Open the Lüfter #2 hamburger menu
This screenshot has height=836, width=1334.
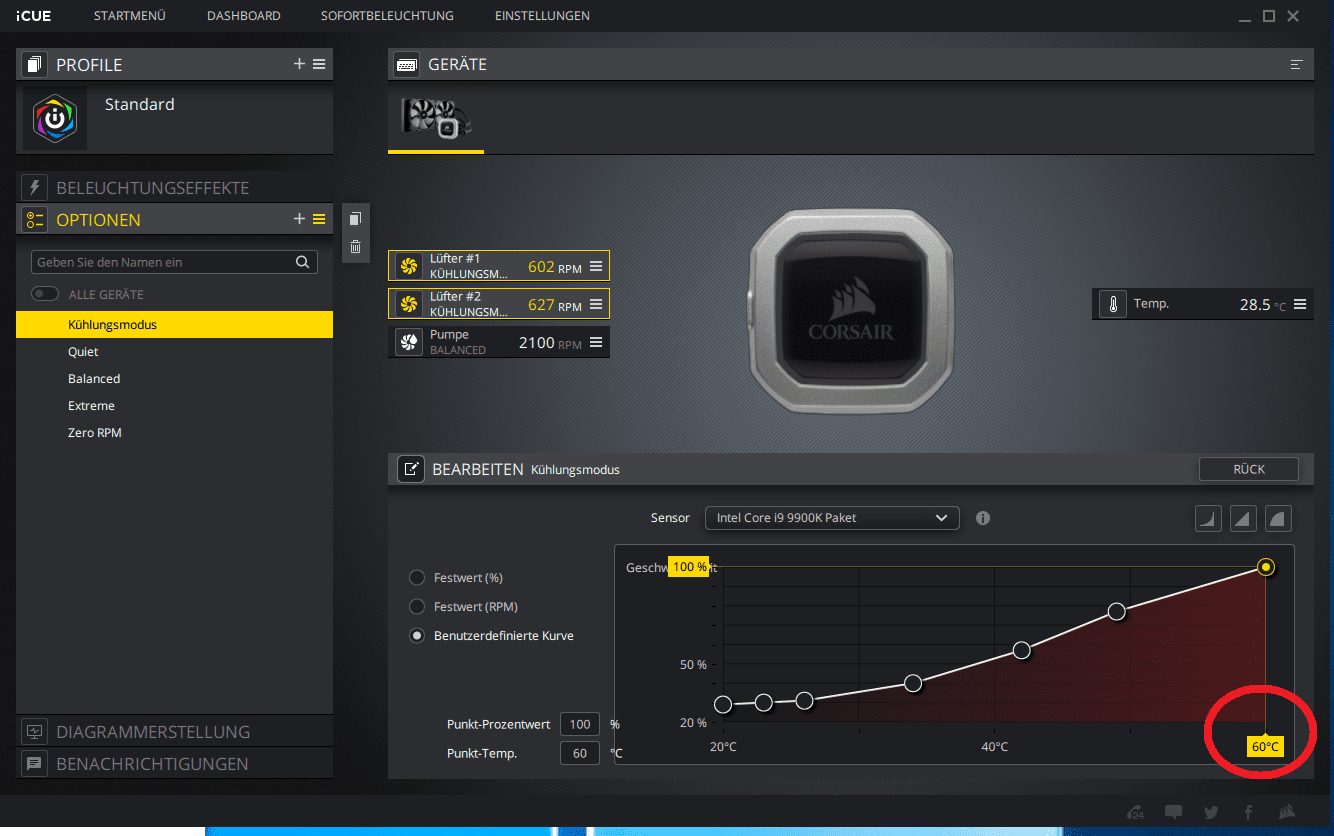click(x=596, y=304)
